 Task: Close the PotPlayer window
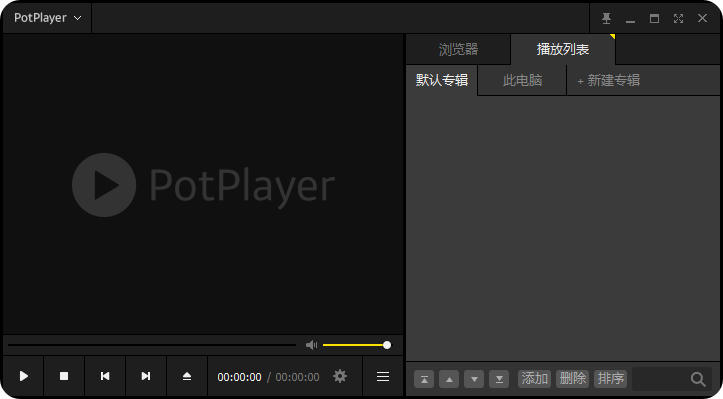tap(702, 18)
